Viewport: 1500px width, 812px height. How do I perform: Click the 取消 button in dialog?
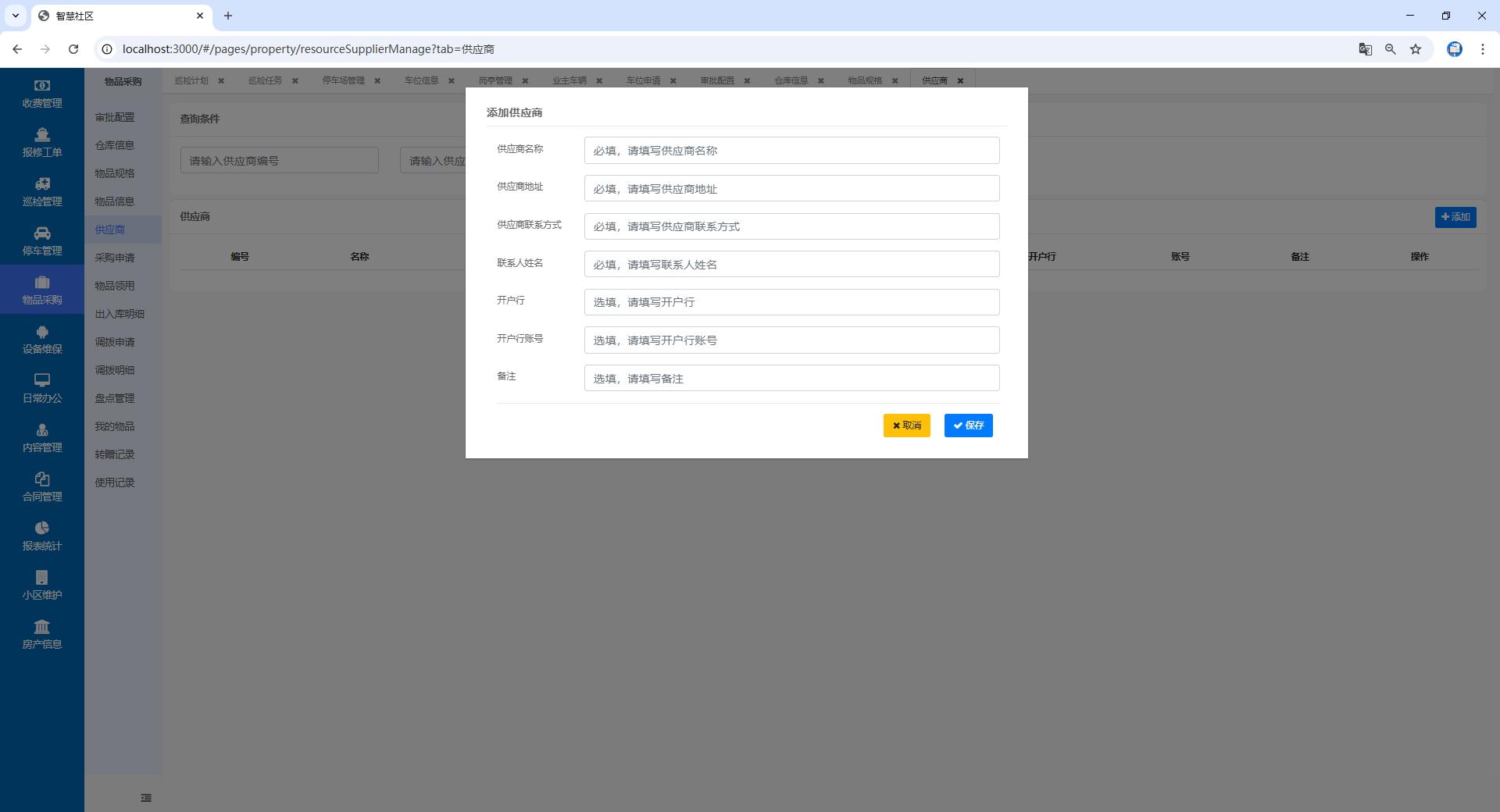click(x=906, y=426)
